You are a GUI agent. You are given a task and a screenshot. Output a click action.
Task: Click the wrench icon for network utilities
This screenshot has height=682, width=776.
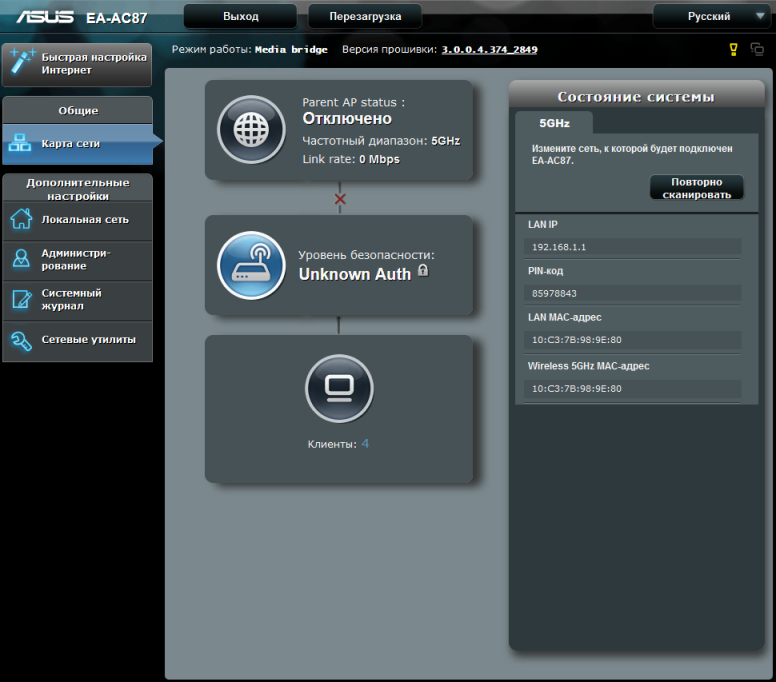pyautogui.click(x=21, y=341)
